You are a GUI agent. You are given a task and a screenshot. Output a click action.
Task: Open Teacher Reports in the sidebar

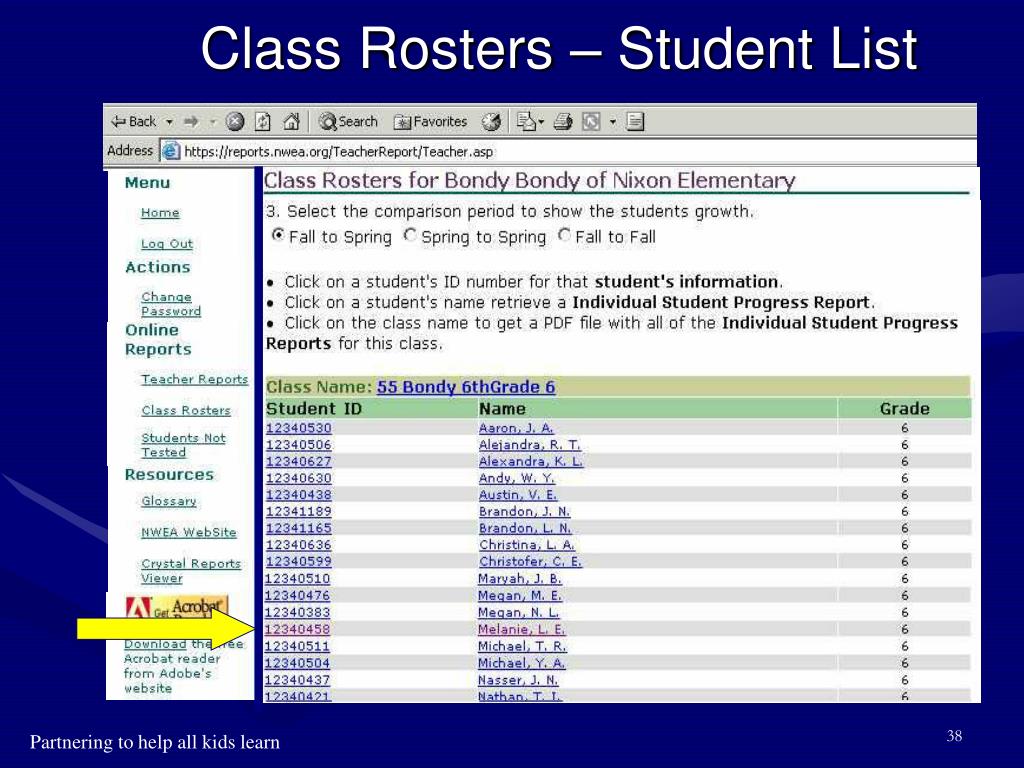click(x=195, y=379)
